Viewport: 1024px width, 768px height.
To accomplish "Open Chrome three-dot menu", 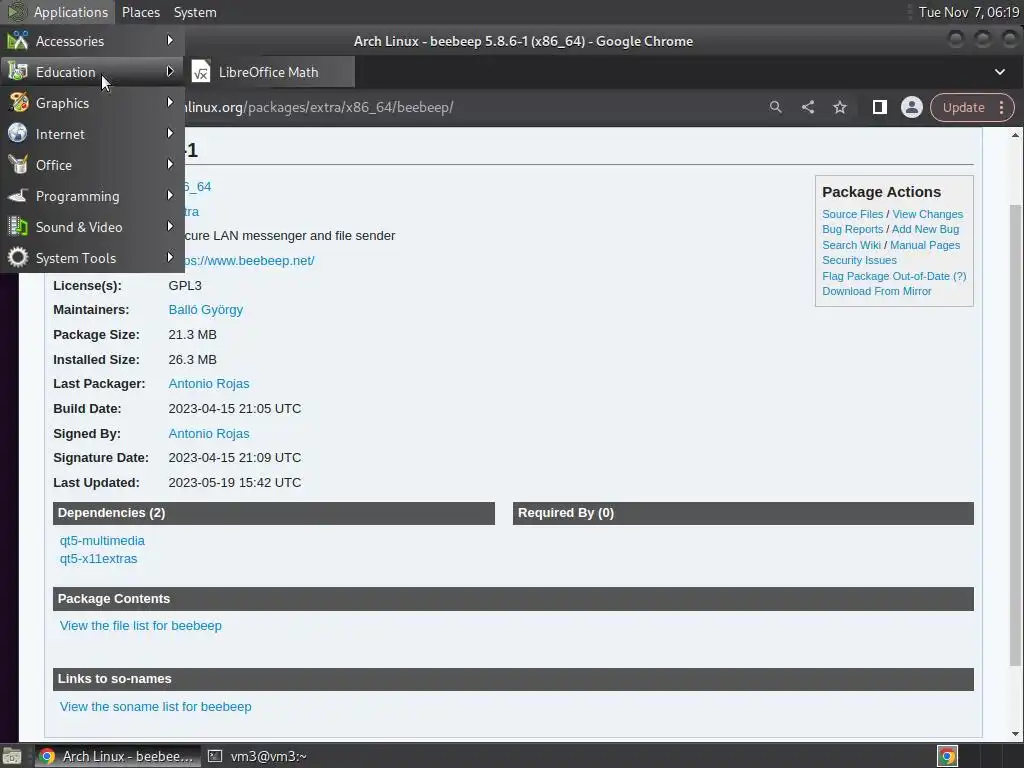I will pos(1001,107).
